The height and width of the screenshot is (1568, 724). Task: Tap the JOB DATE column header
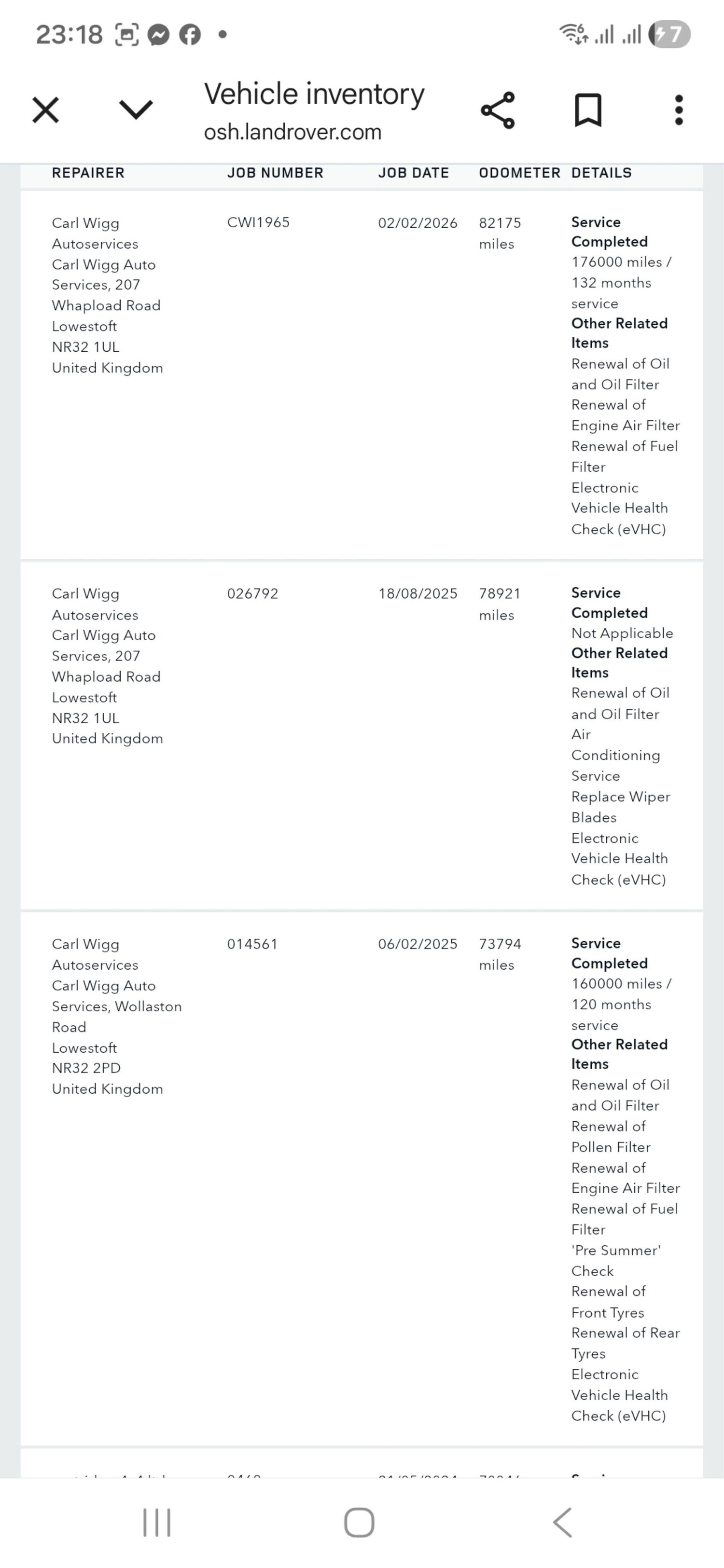point(414,173)
